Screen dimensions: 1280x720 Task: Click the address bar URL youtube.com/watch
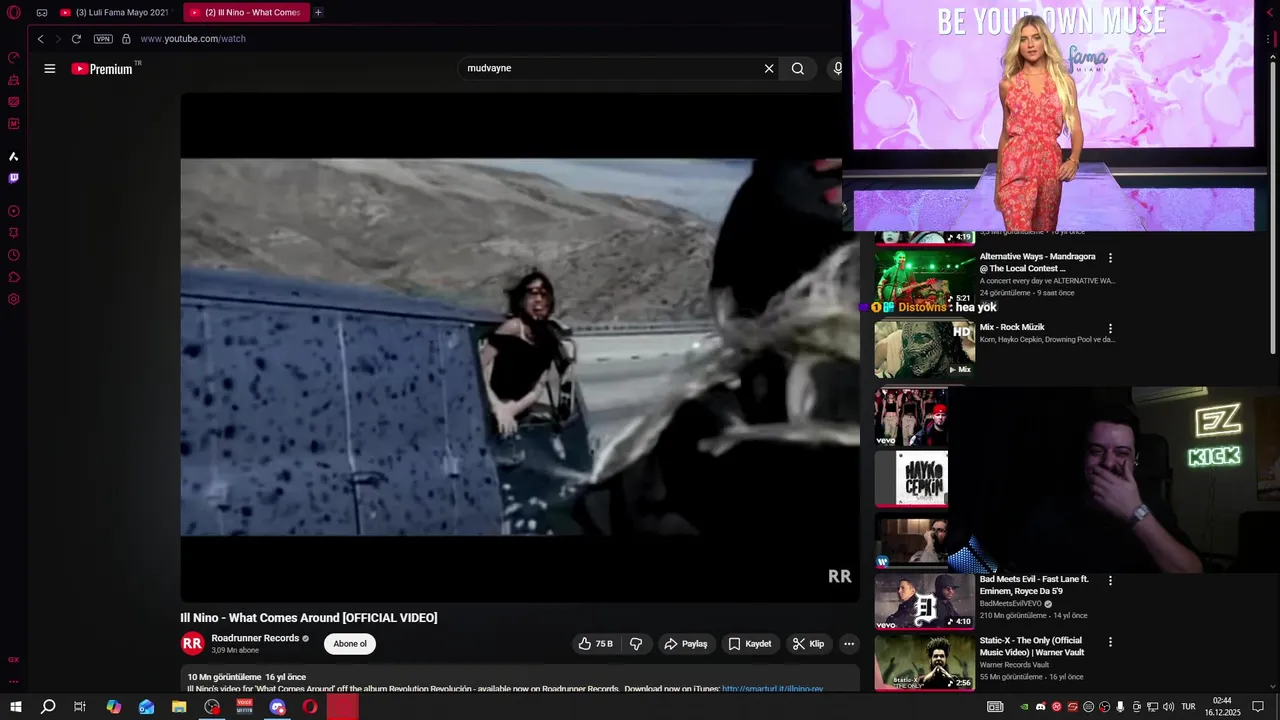pyautogui.click(x=193, y=39)
